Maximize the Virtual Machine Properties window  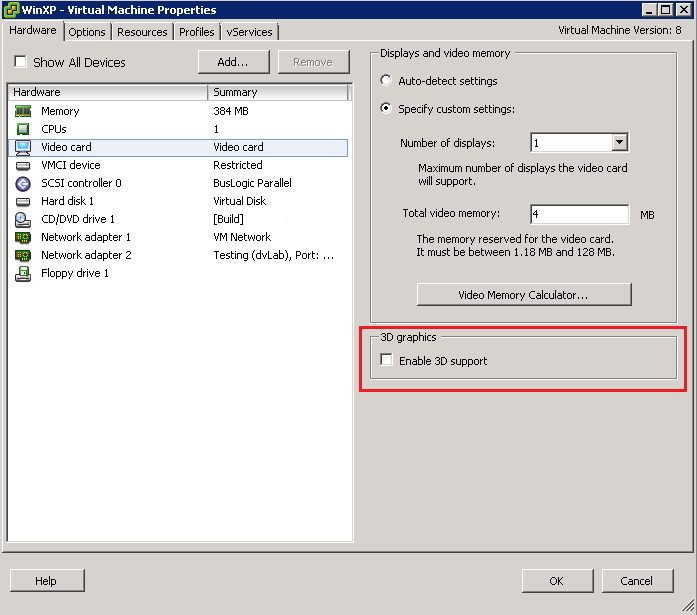point(665,9)
